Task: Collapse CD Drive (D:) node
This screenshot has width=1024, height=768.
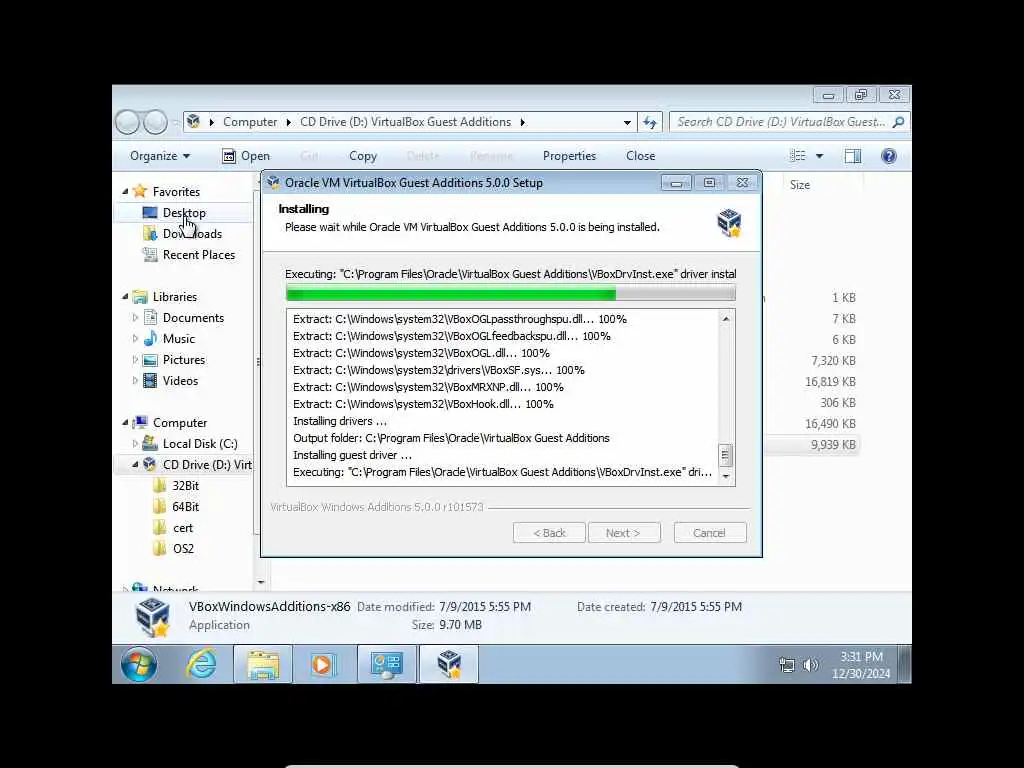Action: tap(135, 465)
